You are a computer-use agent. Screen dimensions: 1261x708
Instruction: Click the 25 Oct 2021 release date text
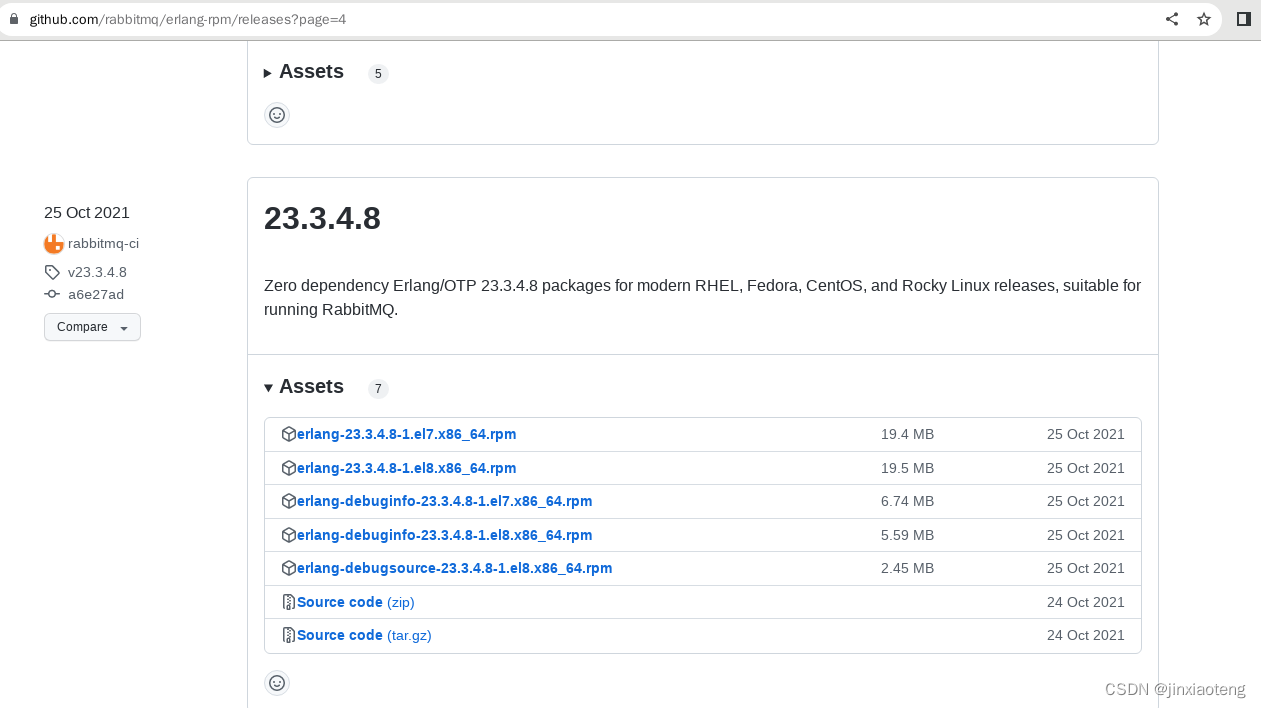(x=87, y=212)
